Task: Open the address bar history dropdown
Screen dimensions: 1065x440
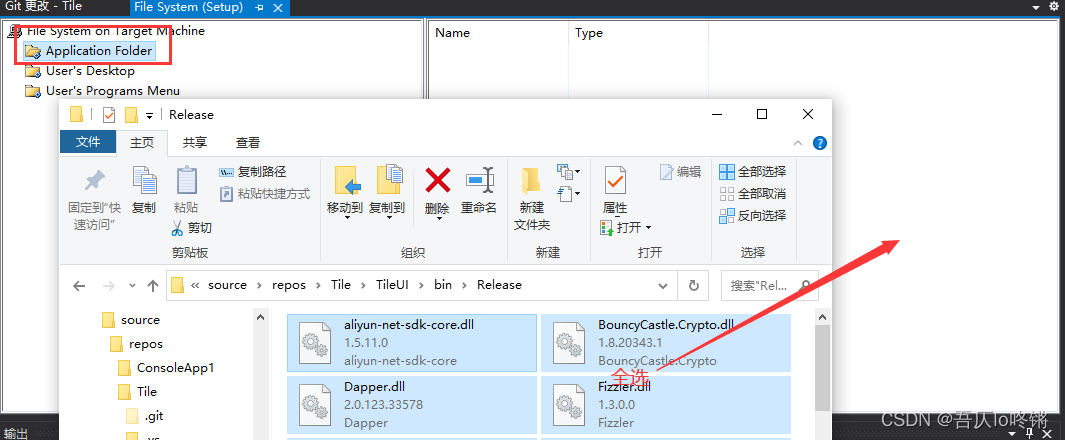Action: (x=663, y=286)
